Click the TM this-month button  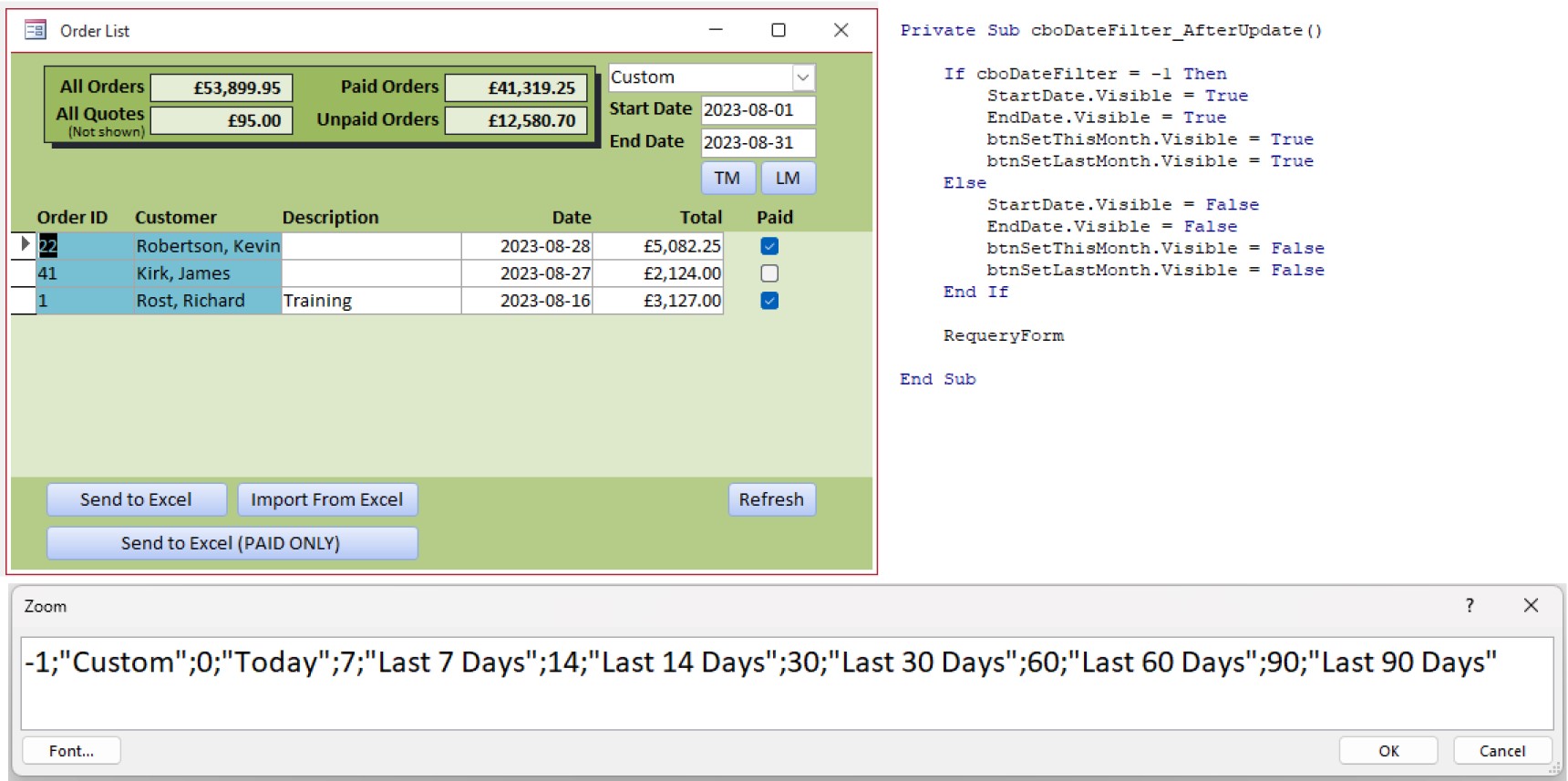pyautogui.click(x=727, y=178)
